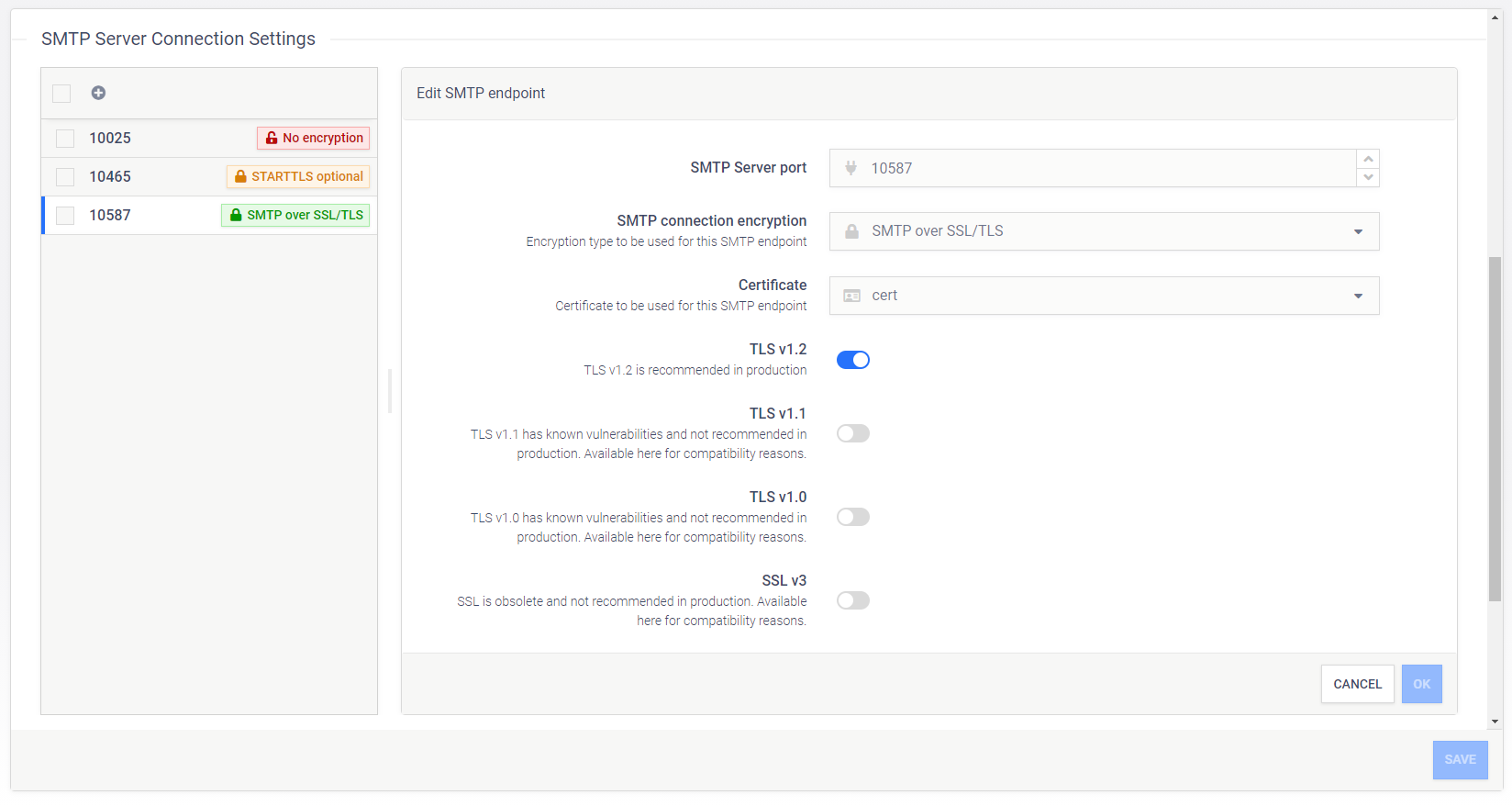
Task: Click the TLS v1.2 label
Action: (778, 350)
